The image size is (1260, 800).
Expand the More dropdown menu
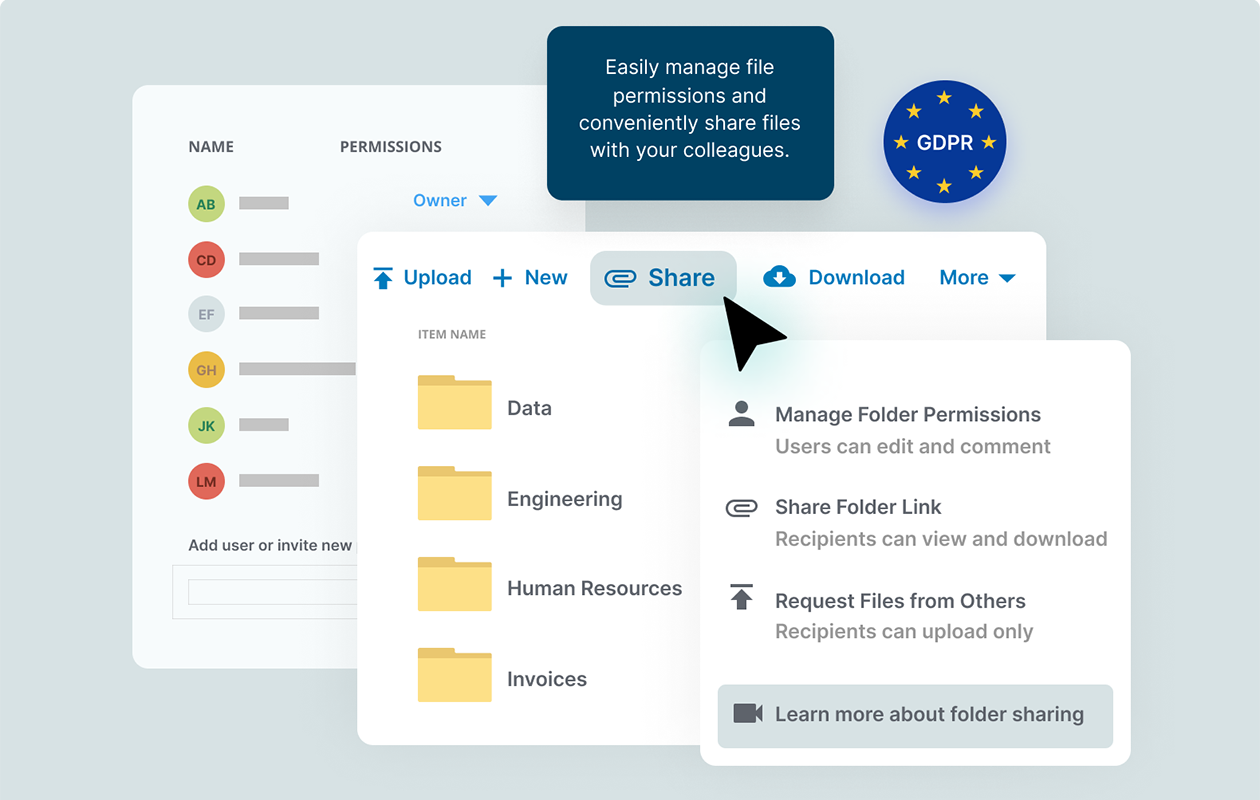(977, 278)
